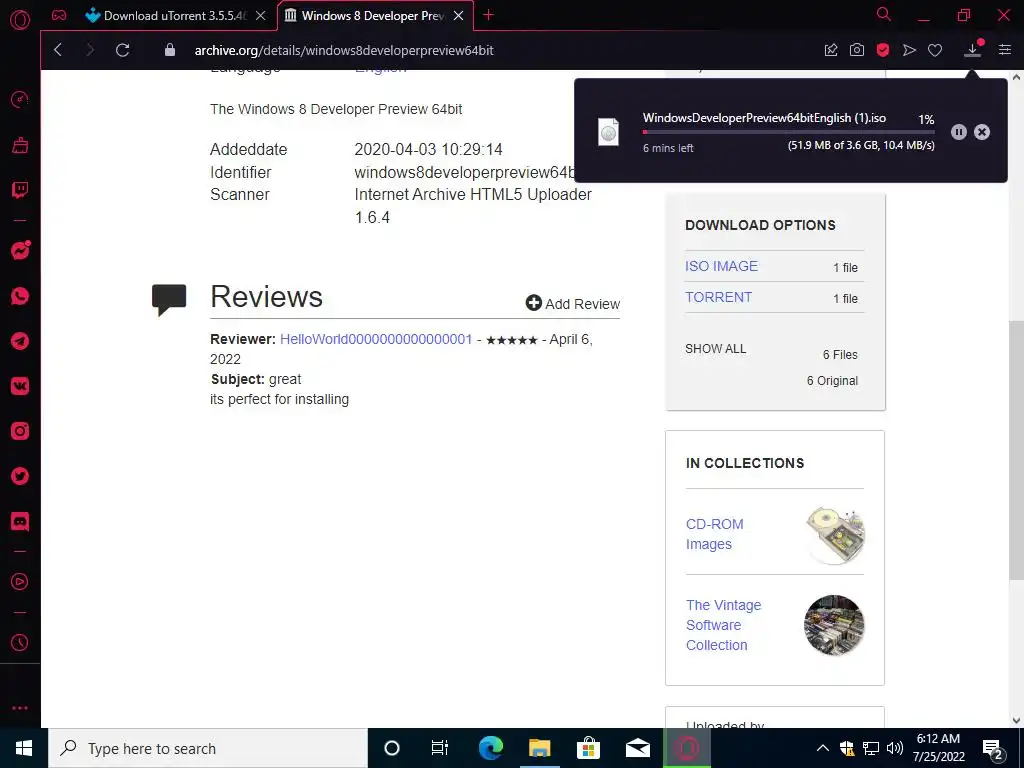Take a snapshot with camera icon
This screenshot has height=768, width=1024.
coord(857,50)
